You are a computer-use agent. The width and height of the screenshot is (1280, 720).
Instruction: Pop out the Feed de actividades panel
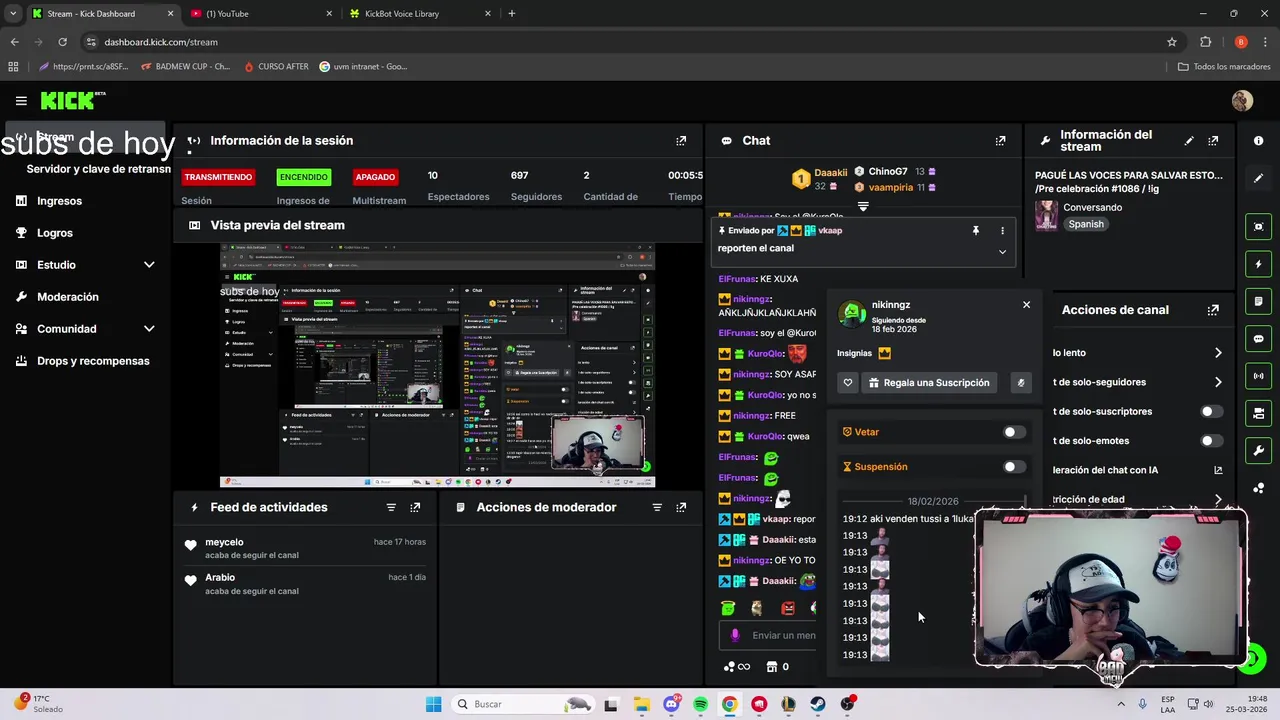click(x=415, y=508)
